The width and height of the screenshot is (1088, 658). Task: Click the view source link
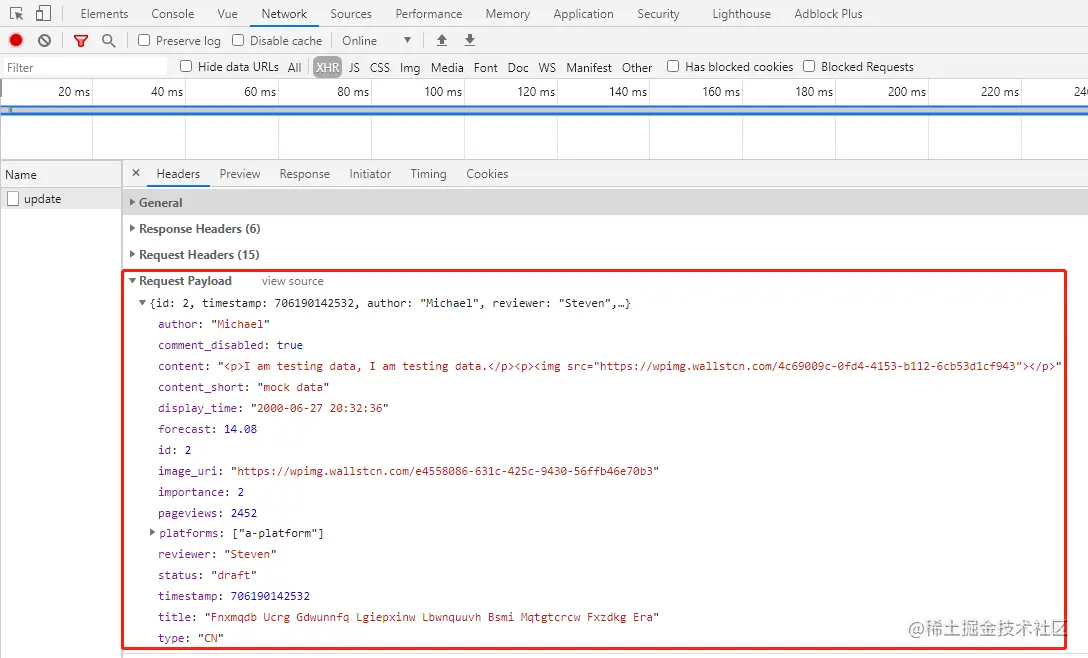click(292, 281)
